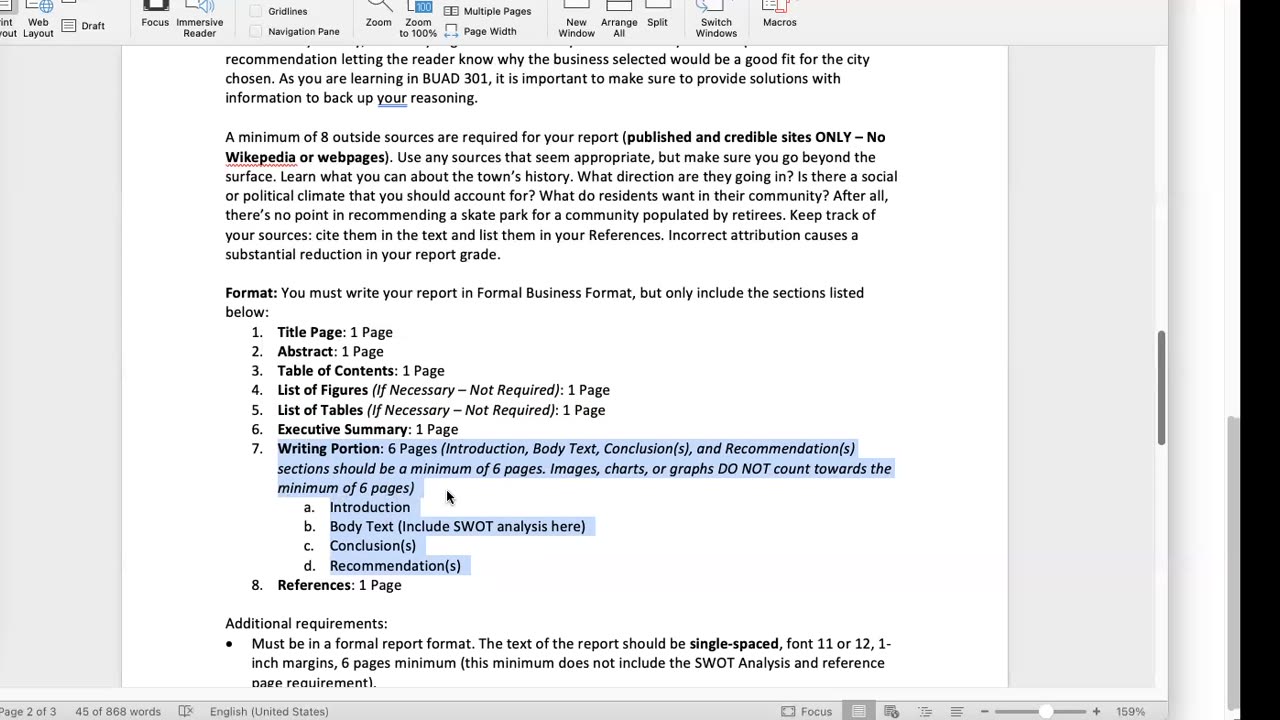Viewport: 1280px width, 720px height.
Task: Click the vertical document scrollbar thumb
Action: coord(1161,387)
